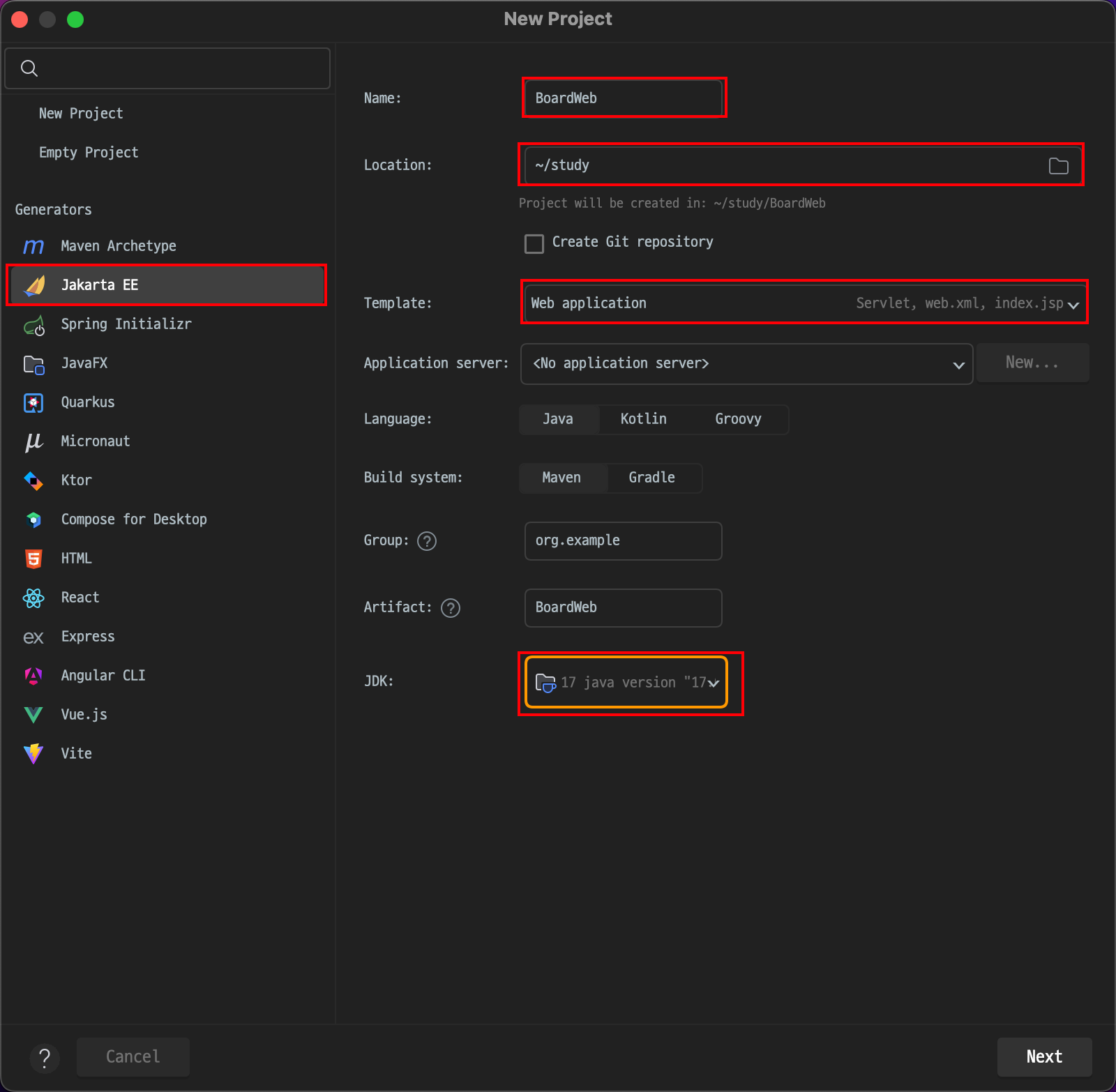Select the Ktor generator label
Image resolution: width=1116 pixels, height=1092 pixels.
(x=77, y=480)
